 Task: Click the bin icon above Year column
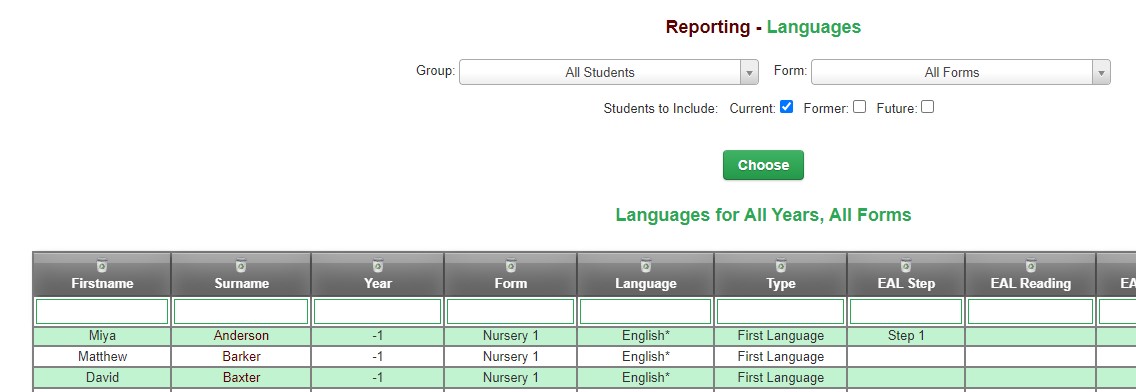[377, 266]
